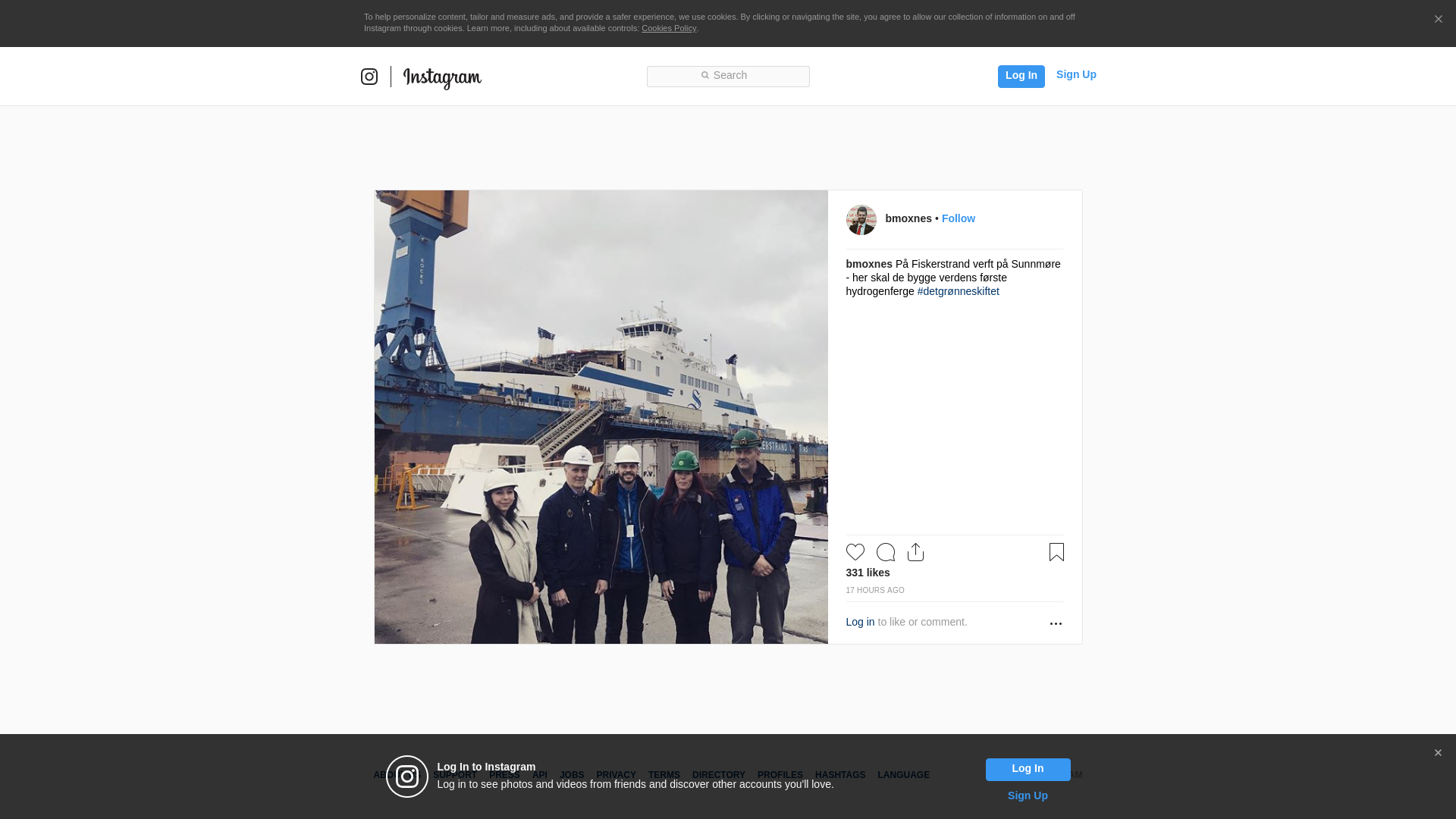Click Instagram logo in bottom banner
Viewport: 1456px width, 819px height.
pos(407,777)
